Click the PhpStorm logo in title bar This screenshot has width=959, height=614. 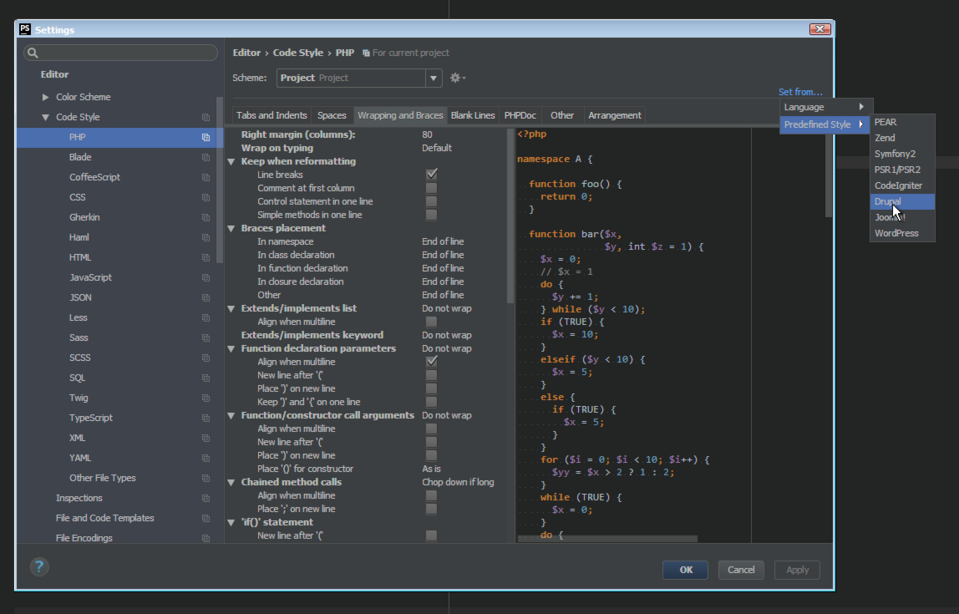pos(25,30)
